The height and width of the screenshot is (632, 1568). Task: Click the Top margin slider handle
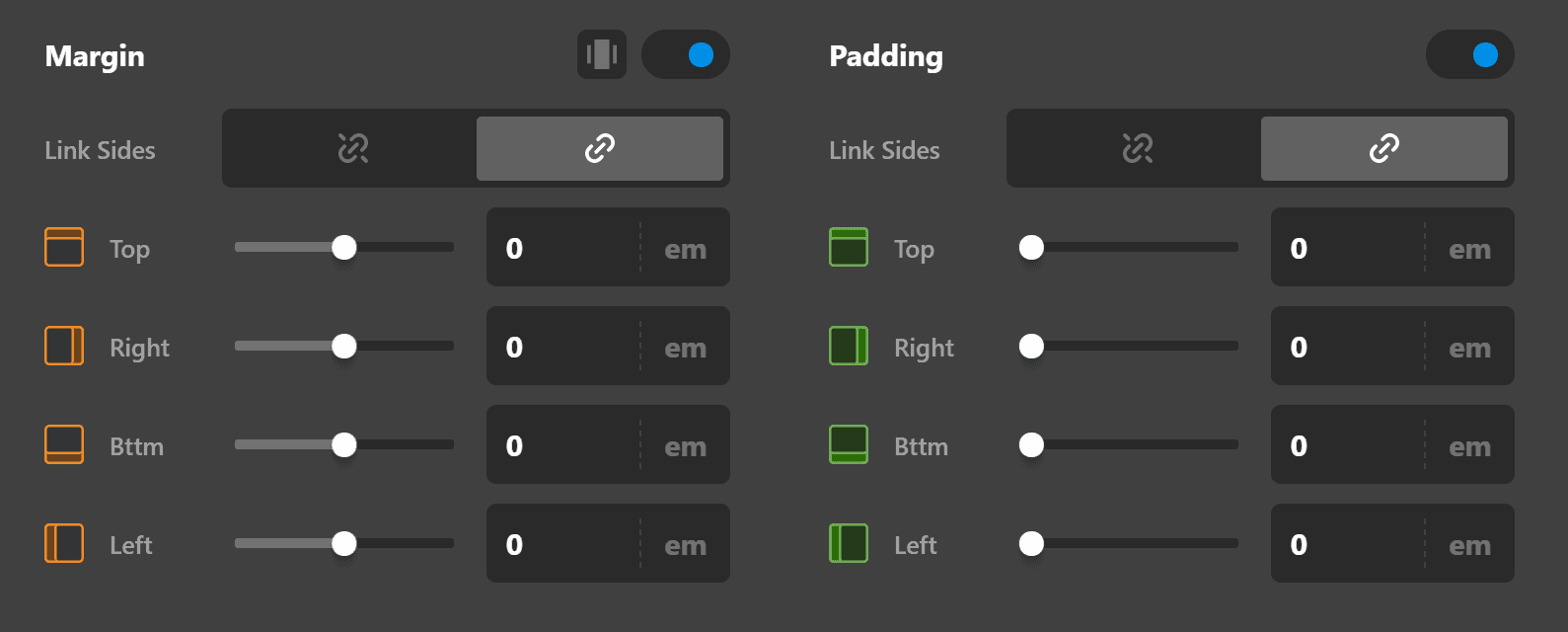click(x=344, y=248)
